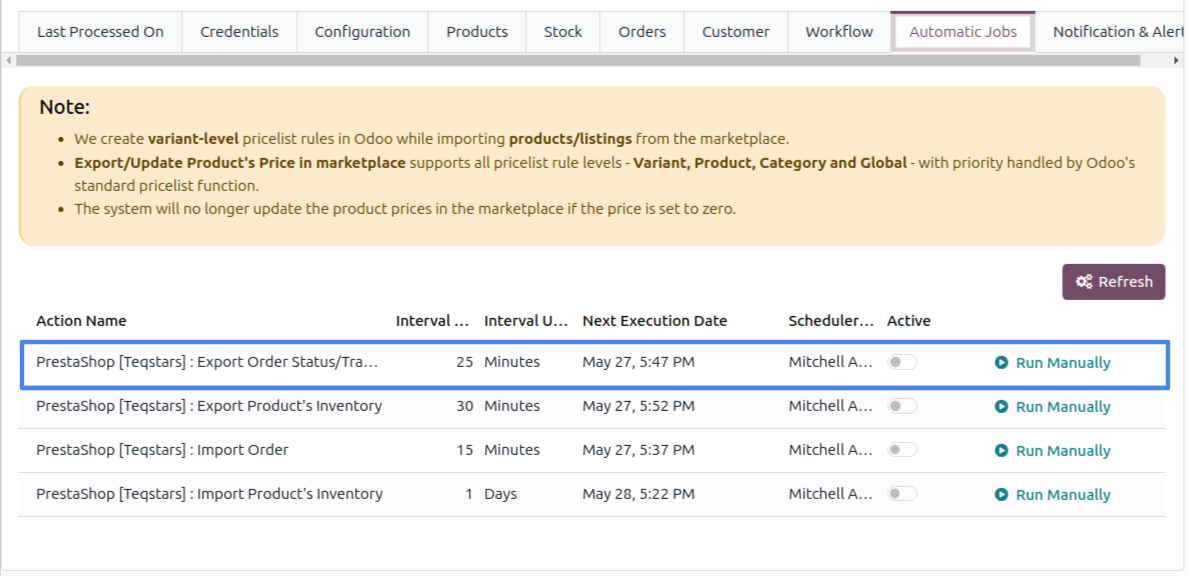
Task: Activate the Import Order scheduled job
Action: click(902, 450)
